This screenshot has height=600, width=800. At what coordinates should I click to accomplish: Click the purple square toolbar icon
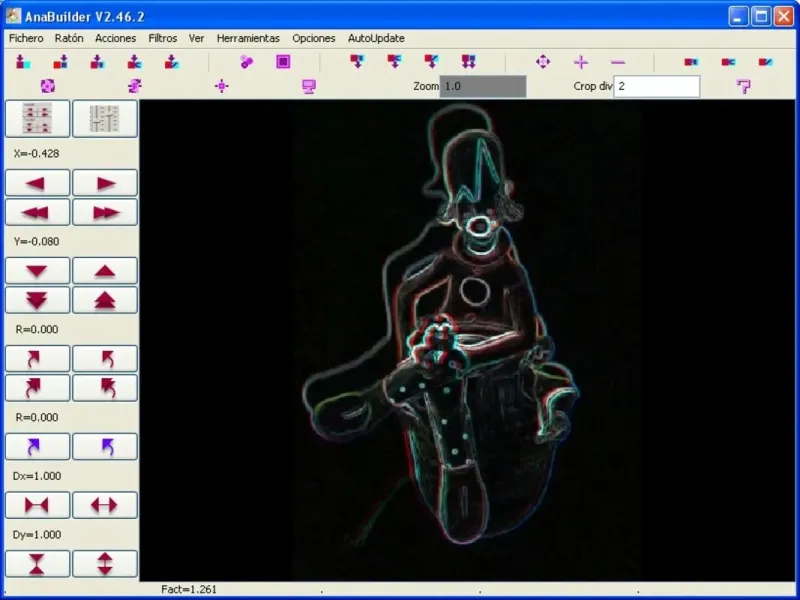[x=283, y=62]
